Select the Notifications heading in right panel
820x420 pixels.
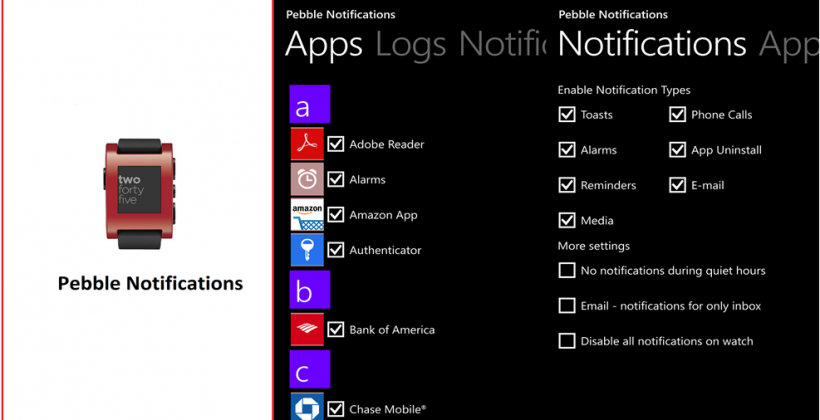tap(652, 44)
